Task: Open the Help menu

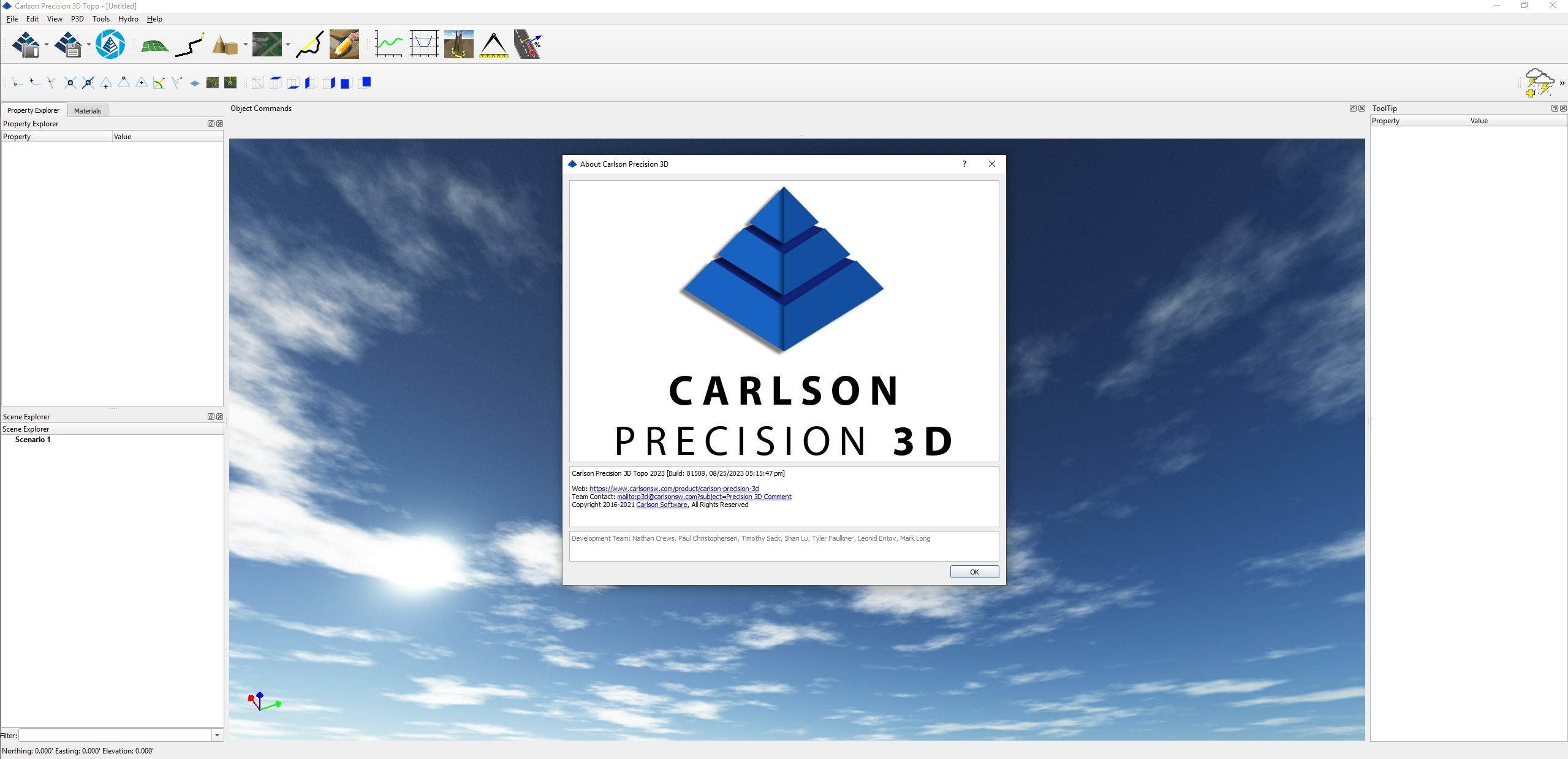Action: tap(154, 19)
